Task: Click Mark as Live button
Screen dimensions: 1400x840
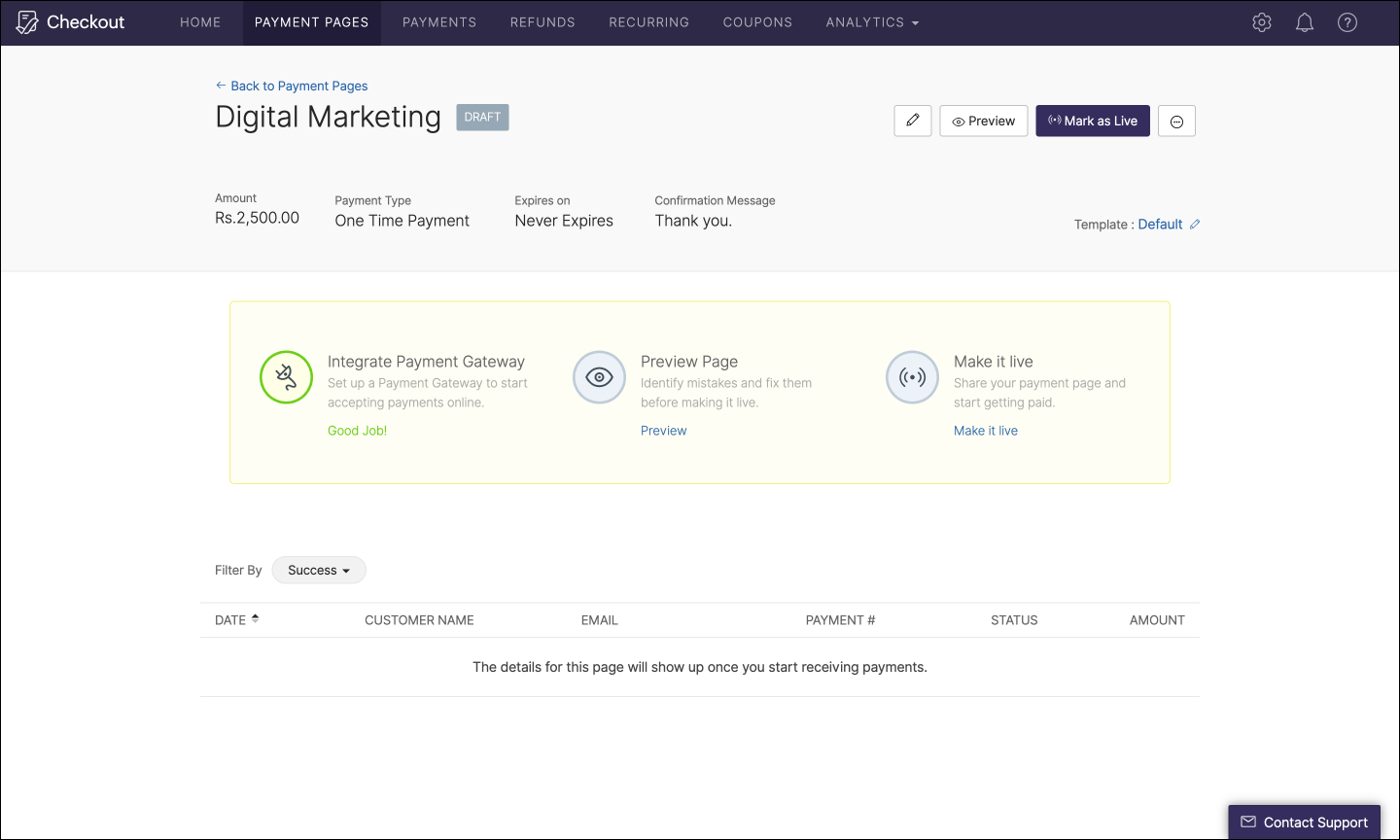Action: click(1093, 121)
